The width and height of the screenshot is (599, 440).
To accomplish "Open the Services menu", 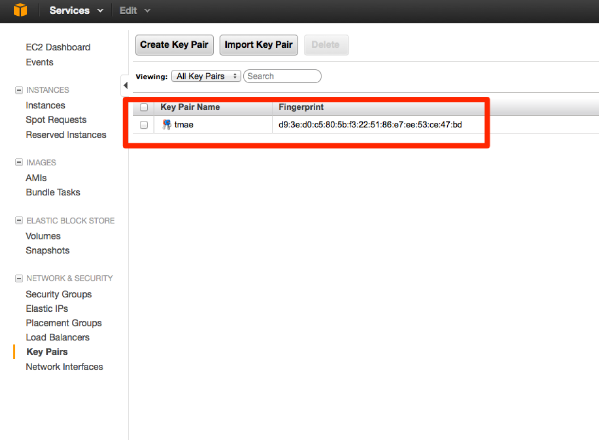I will point(76,10).
